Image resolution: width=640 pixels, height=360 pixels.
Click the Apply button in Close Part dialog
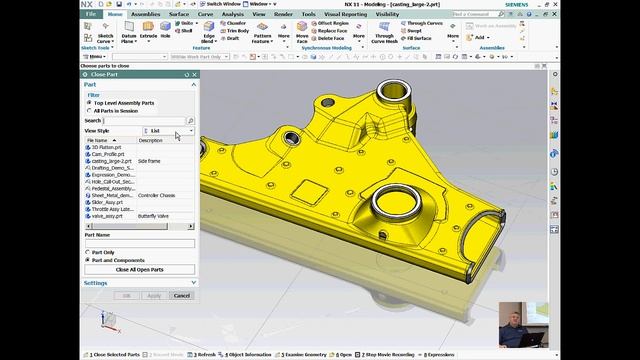(154, 296)
